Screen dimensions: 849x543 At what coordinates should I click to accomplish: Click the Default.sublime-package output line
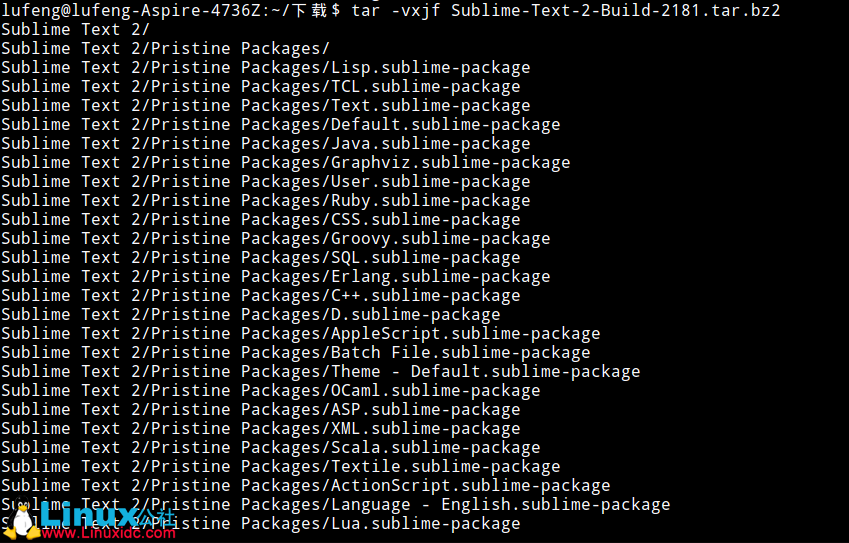click(x=445, y=124)
